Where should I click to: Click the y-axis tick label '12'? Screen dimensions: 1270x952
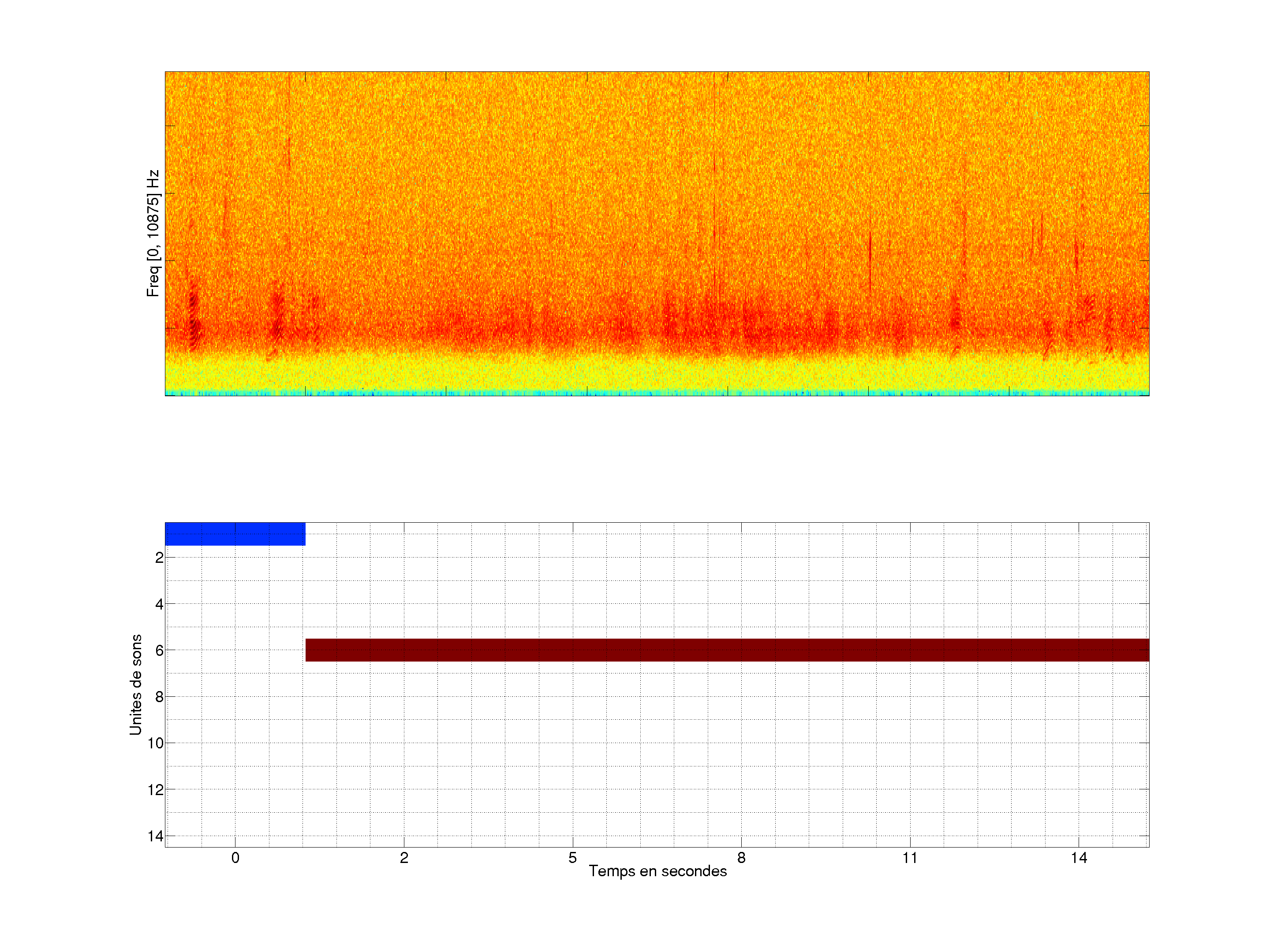pyautogui.click(x=156, y=790)
